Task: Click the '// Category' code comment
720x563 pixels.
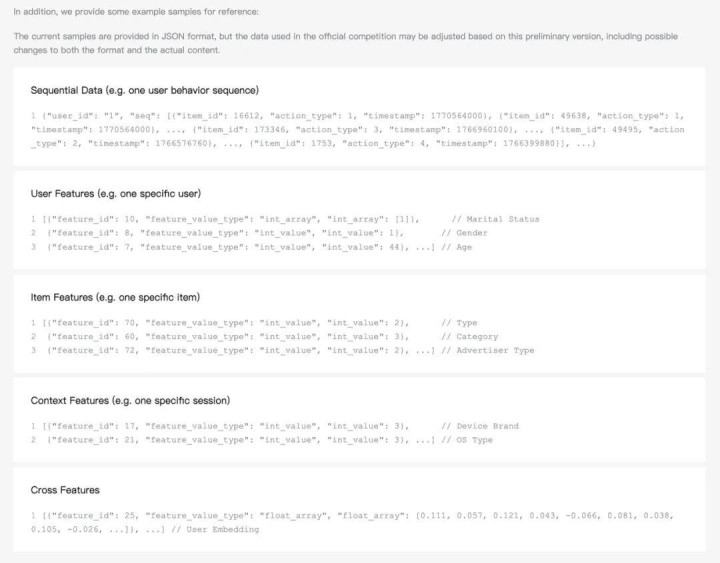Action: click(469, 337)
